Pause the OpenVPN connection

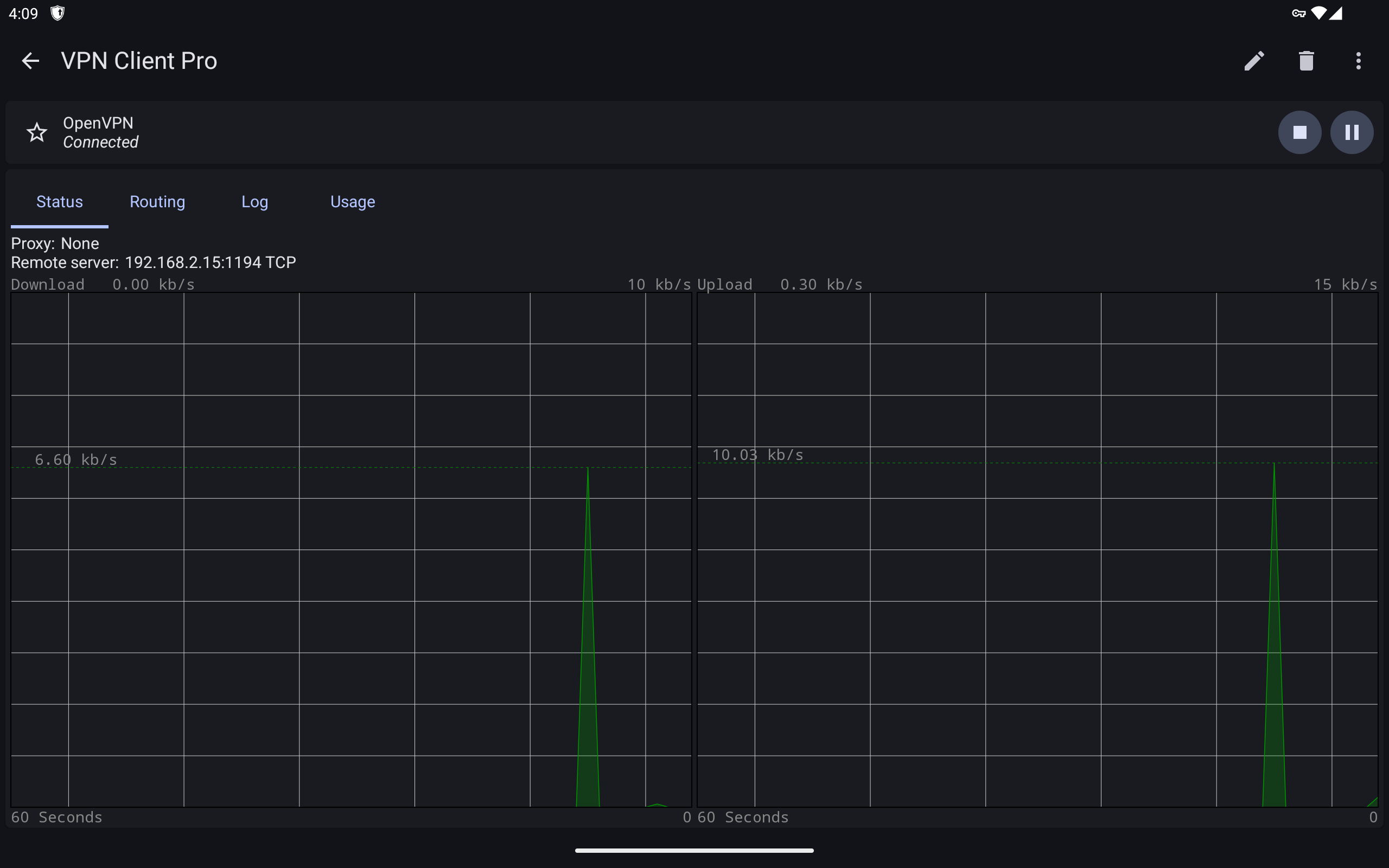[1352, 132]
